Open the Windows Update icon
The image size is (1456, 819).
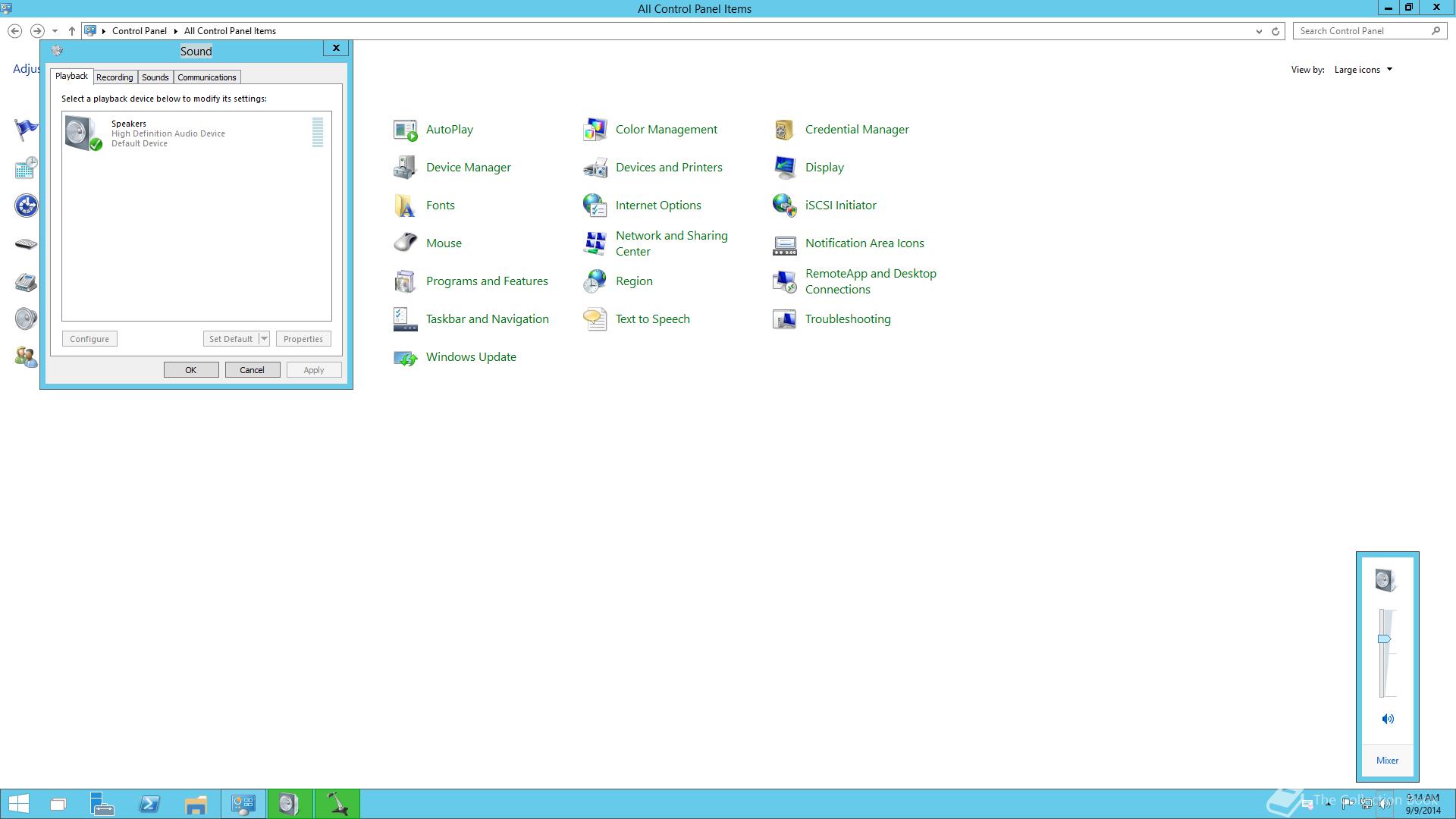(x=406, y=357)
